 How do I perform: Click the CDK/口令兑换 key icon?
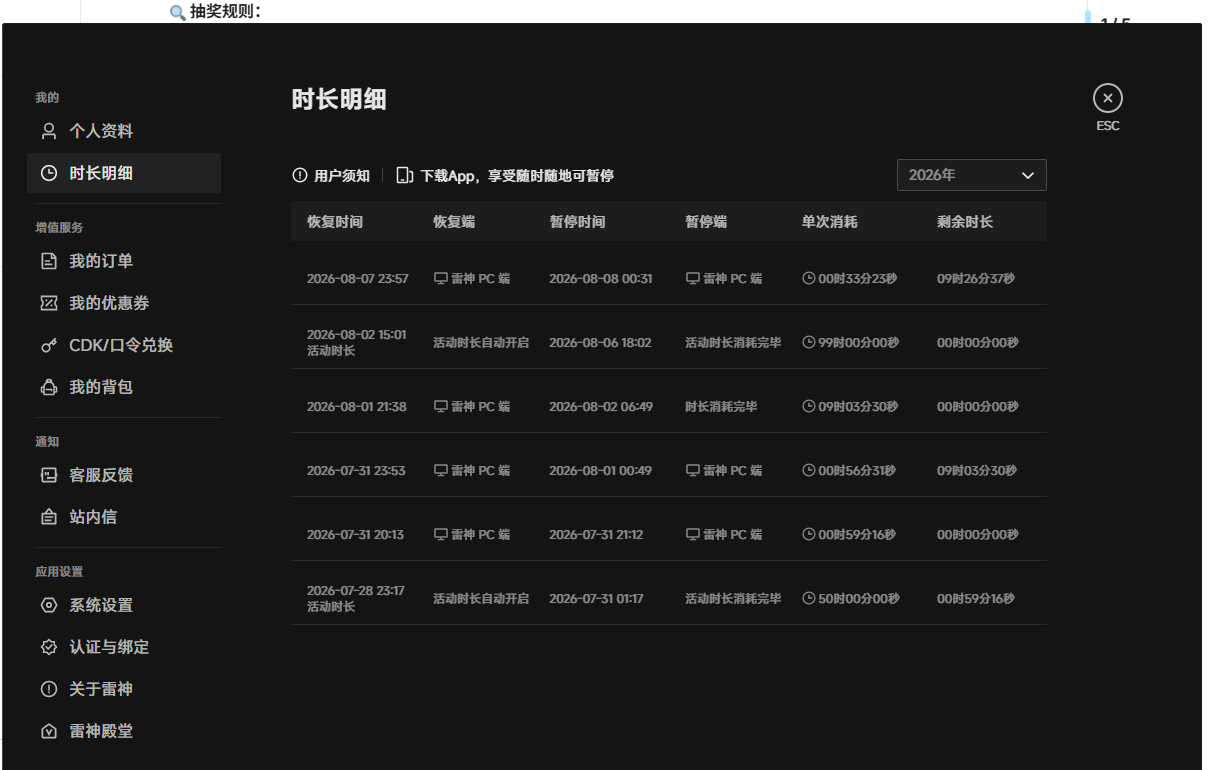click(48, 345)
